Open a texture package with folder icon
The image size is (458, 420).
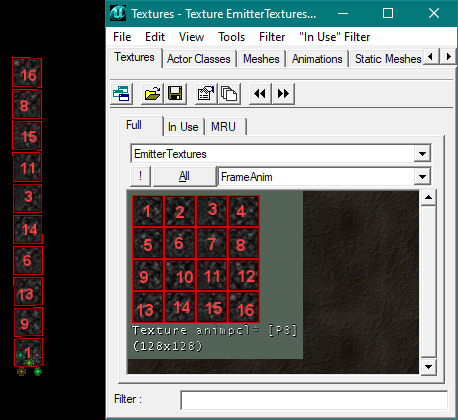pyautogui.click(x=152, y=94)
